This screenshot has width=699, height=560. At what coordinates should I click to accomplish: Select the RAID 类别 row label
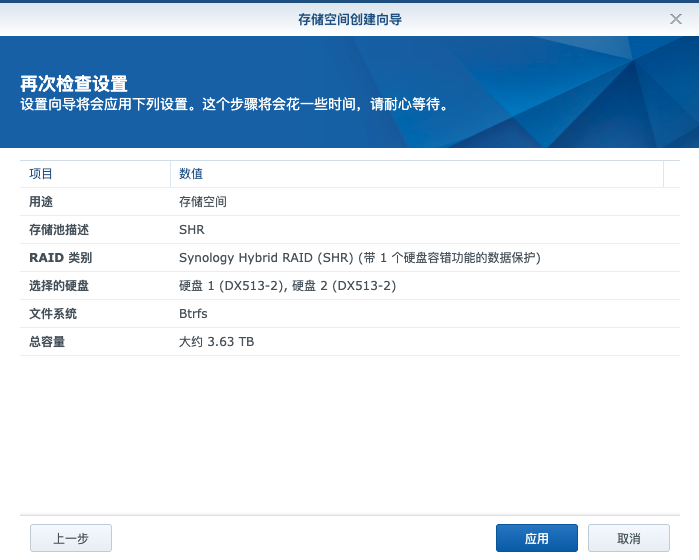61,258
